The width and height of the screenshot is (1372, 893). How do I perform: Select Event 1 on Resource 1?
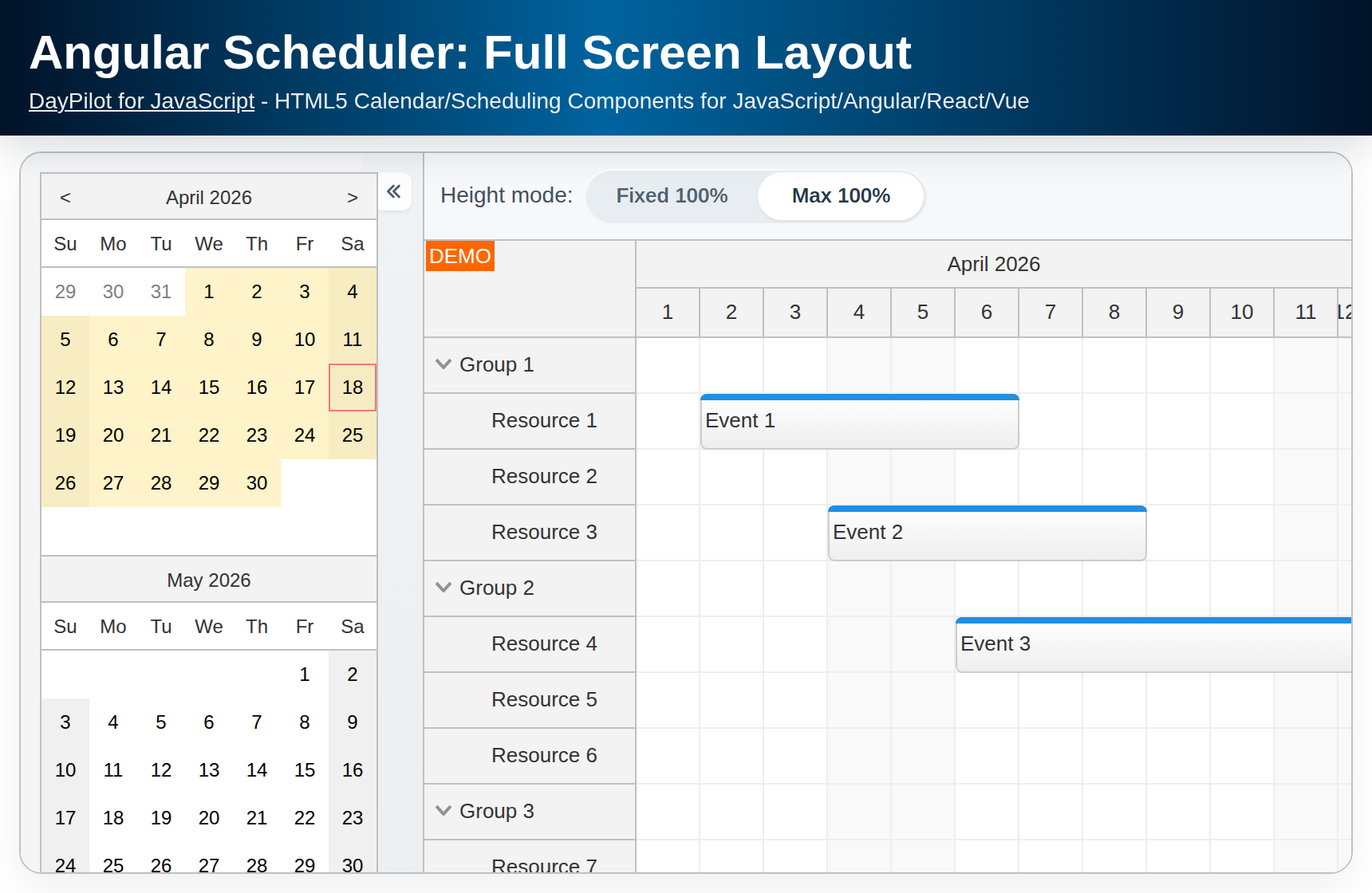(859, 421)
